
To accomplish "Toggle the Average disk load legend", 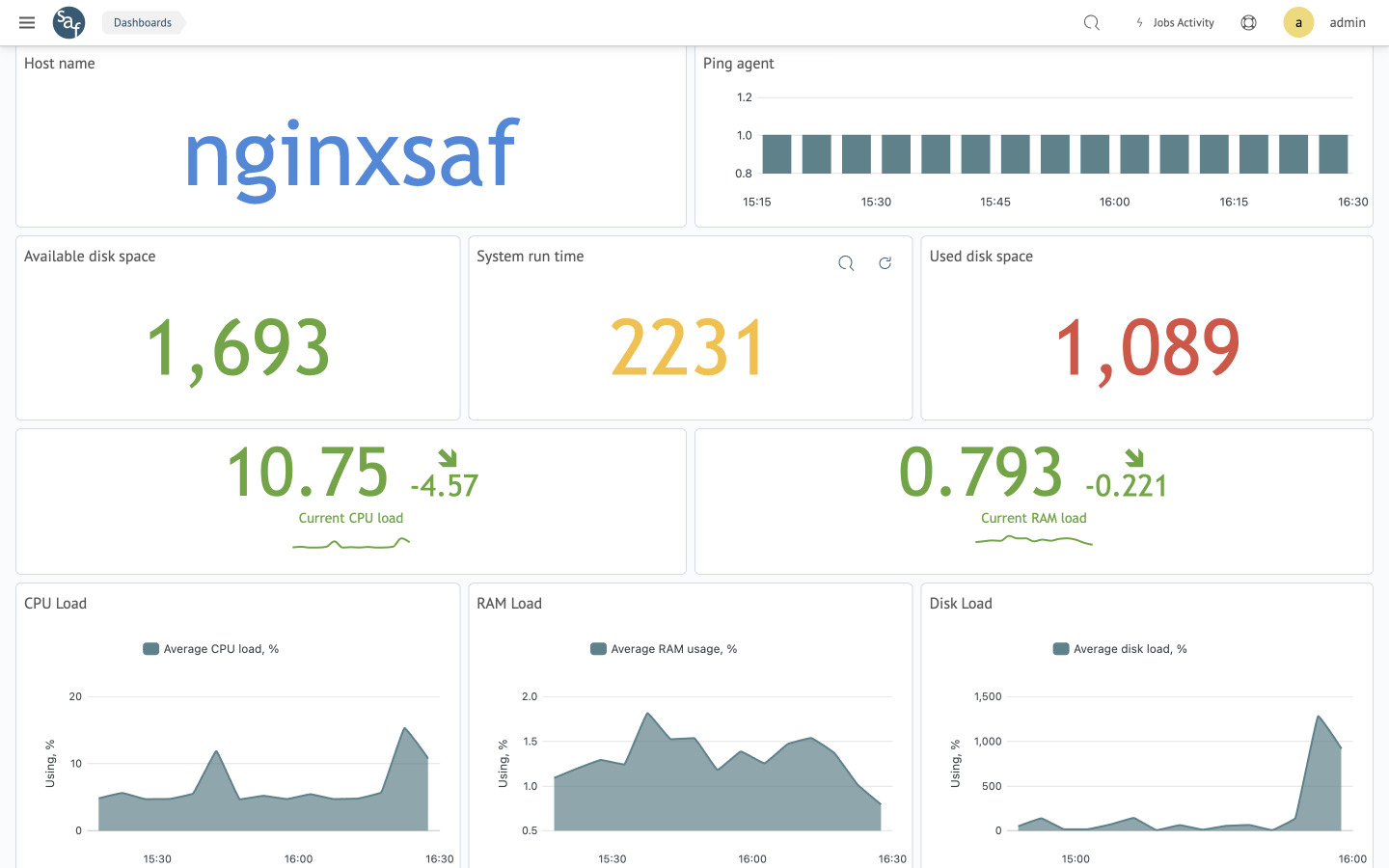I will click(x=1120, y=649).
